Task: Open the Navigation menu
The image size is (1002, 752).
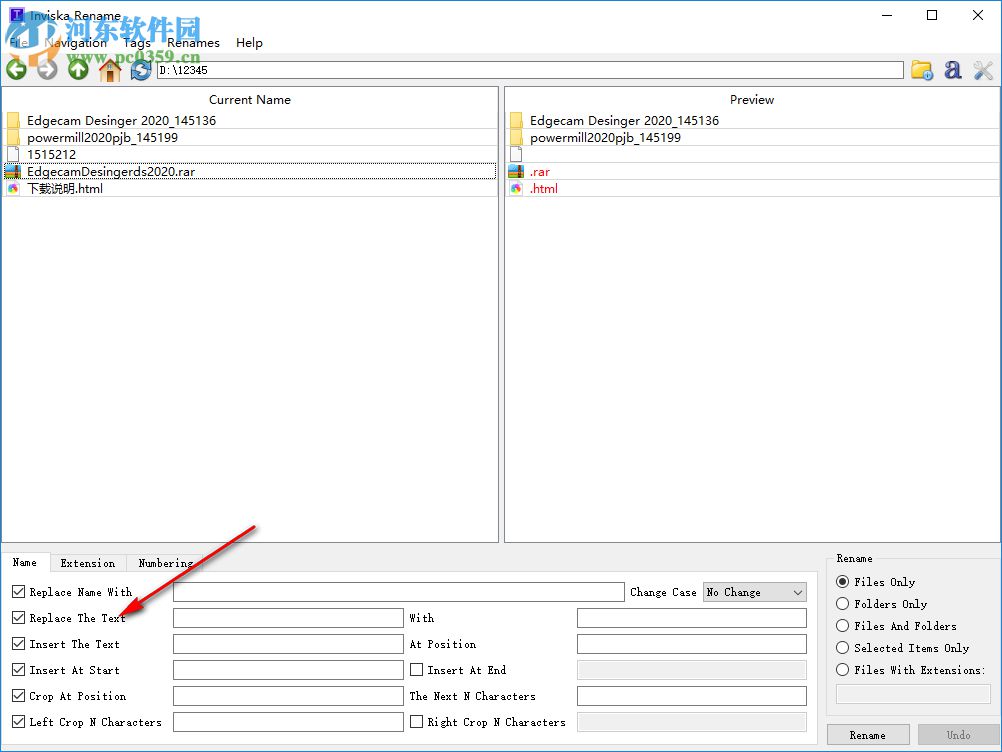Action: (76, 43)
